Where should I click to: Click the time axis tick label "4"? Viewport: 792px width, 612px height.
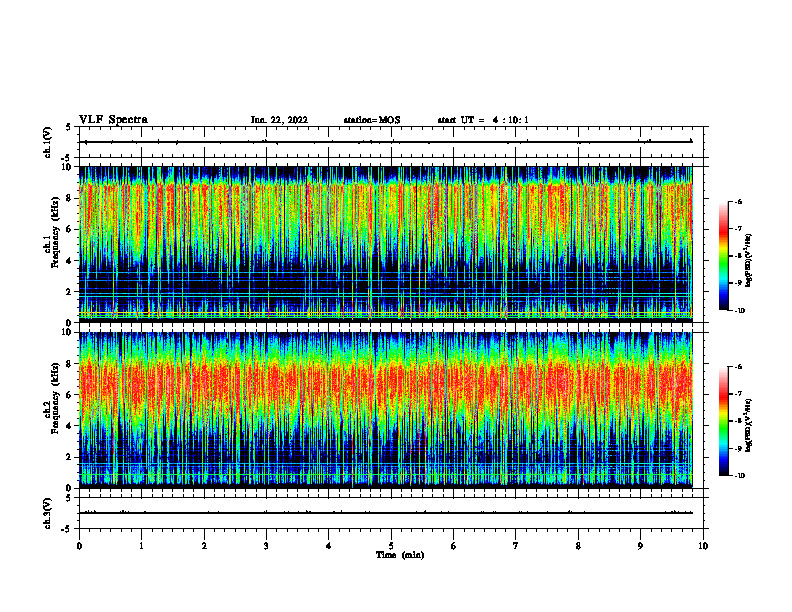coord(329,546)
